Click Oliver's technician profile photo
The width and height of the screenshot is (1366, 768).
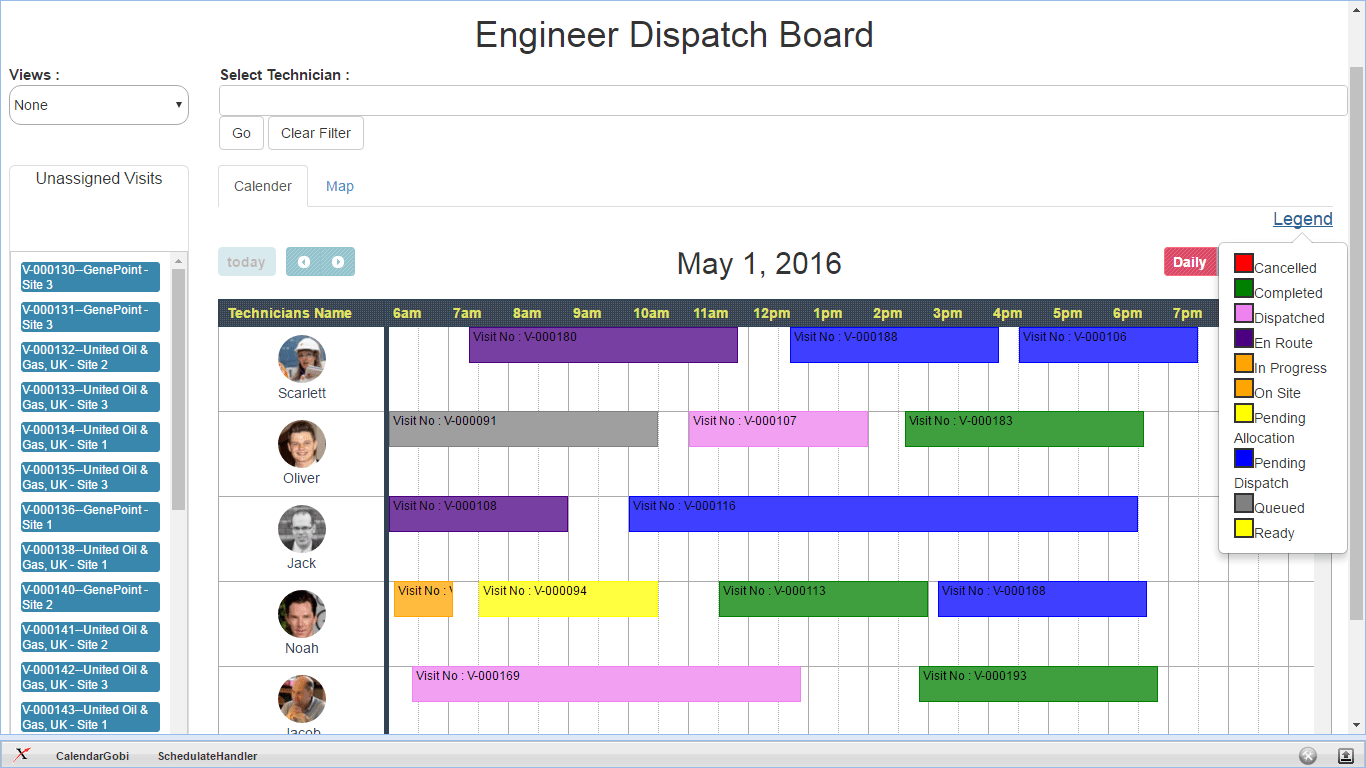tap(301, 444)
